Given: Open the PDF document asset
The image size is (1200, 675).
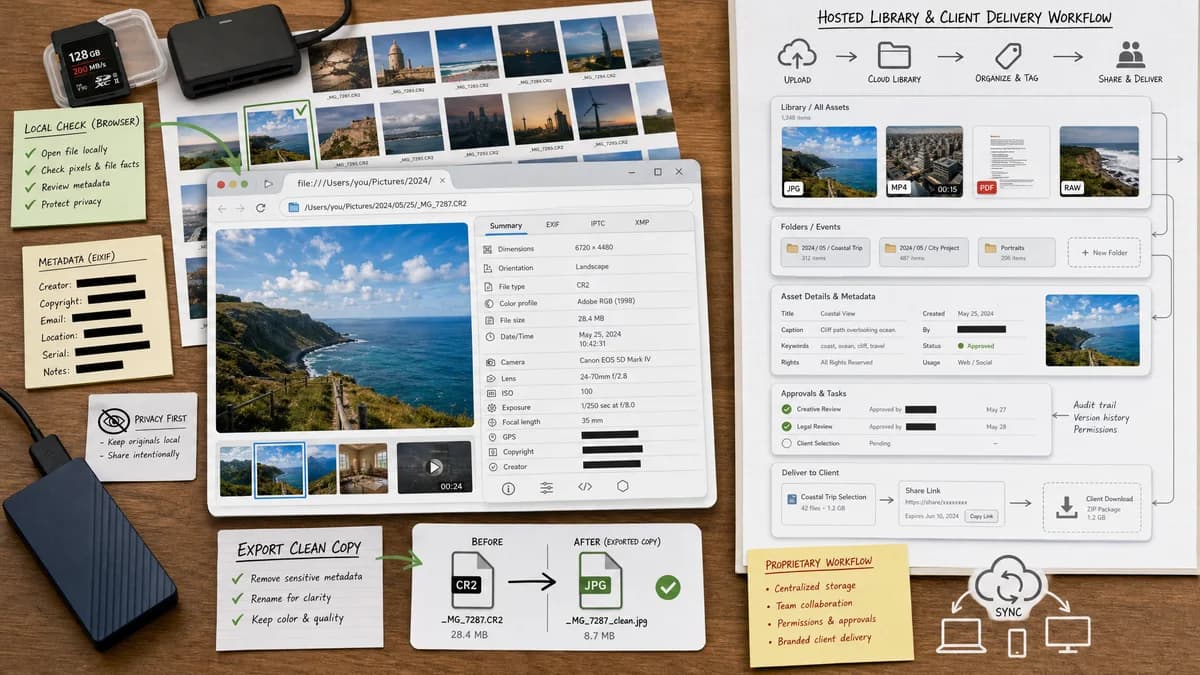Looking at the screenshot, I should coord(1009,161).
